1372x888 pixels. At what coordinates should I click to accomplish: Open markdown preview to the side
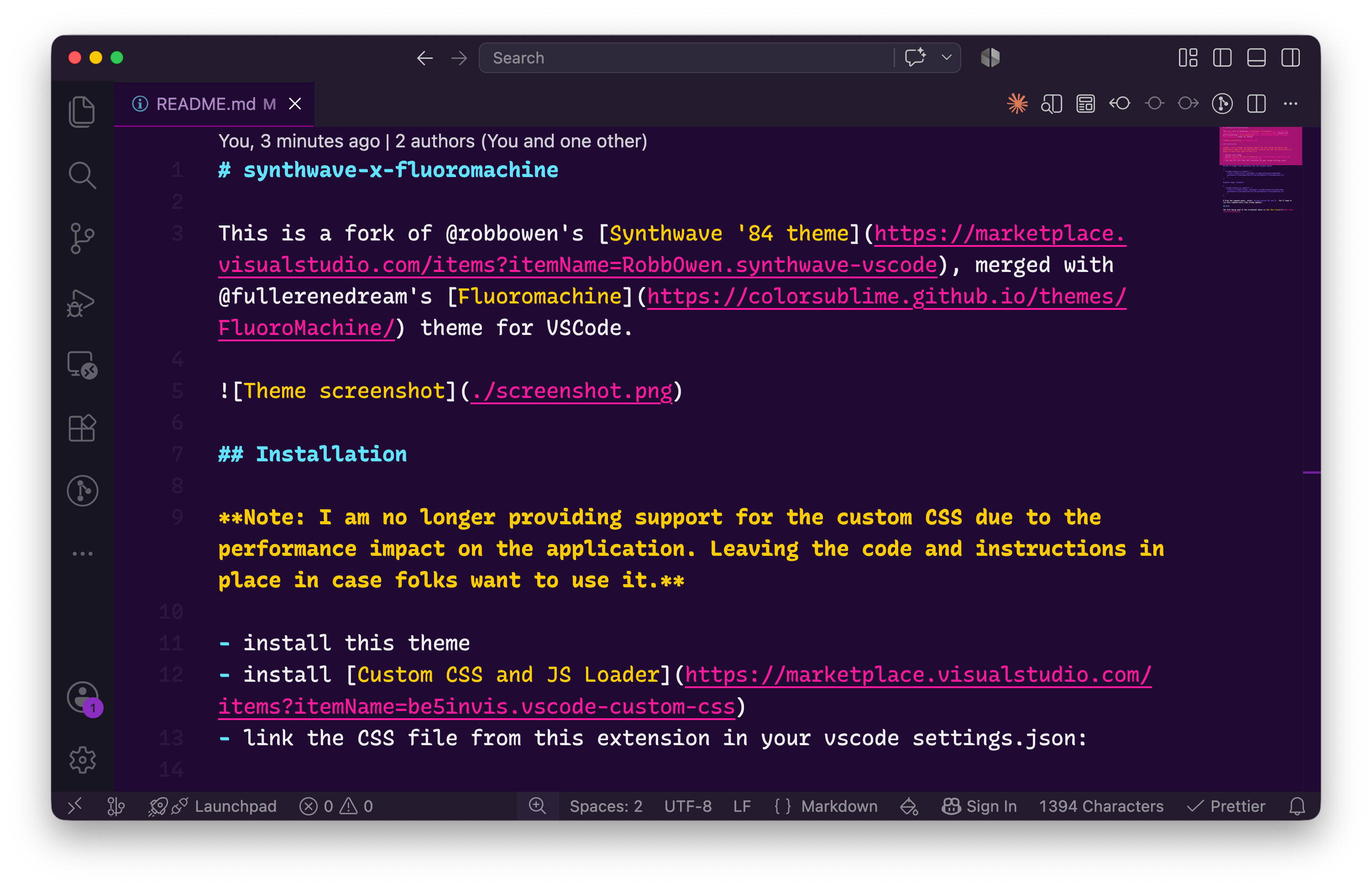coord(1052,104)
